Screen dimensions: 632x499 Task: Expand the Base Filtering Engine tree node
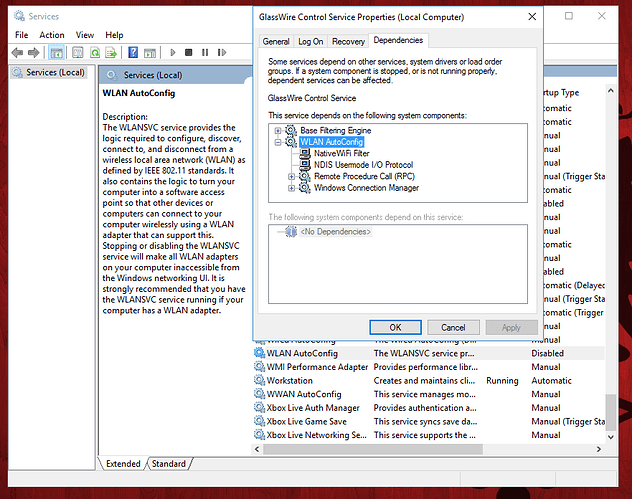pyautogui.click(x=278, y=131)
